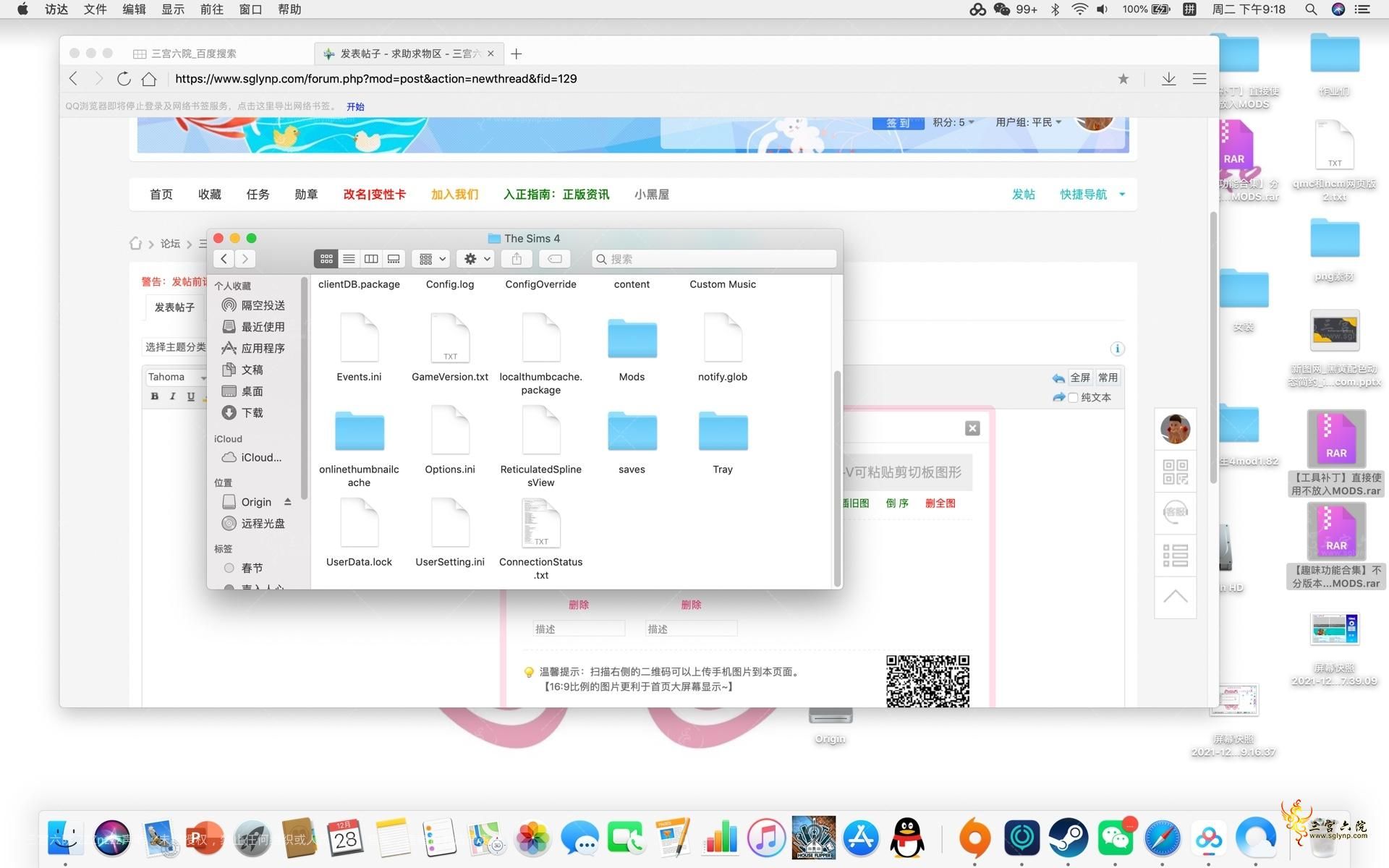Select the ConnectionStatus.txt file
The width and height of the screenshot is (1389, 868).
pyautogui.click(x=540, y=523)
